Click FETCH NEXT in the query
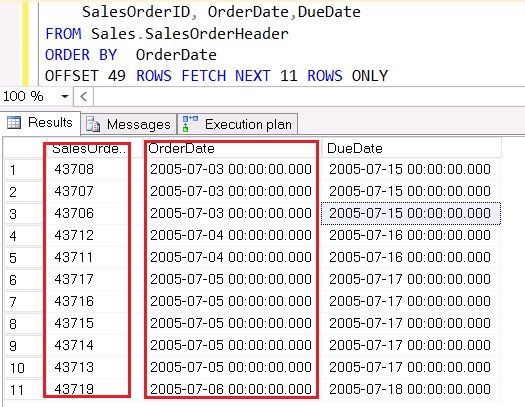 pyautogui.click(x=226, y=76)
